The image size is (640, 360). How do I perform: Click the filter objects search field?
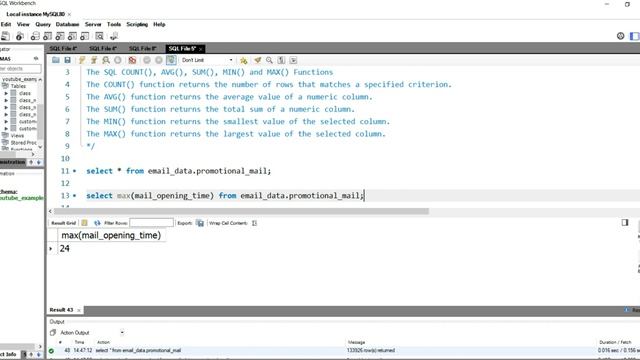click(20, 69)
